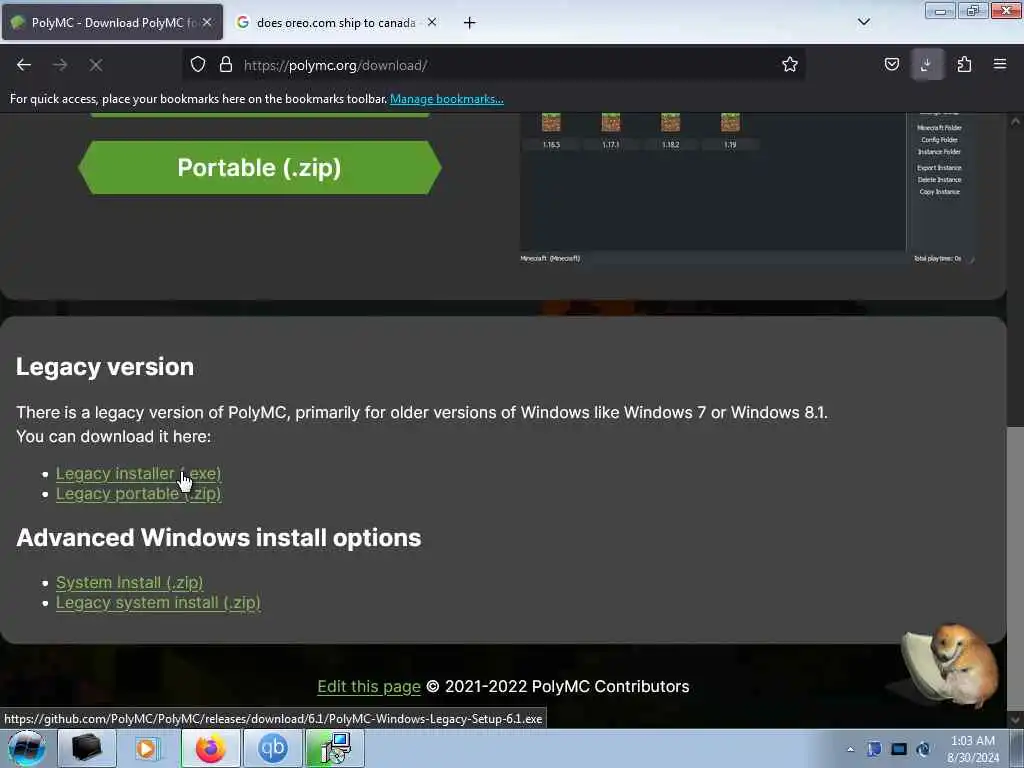
Task: Open the installer setup taskbar icon
Action: coord(334,748)
